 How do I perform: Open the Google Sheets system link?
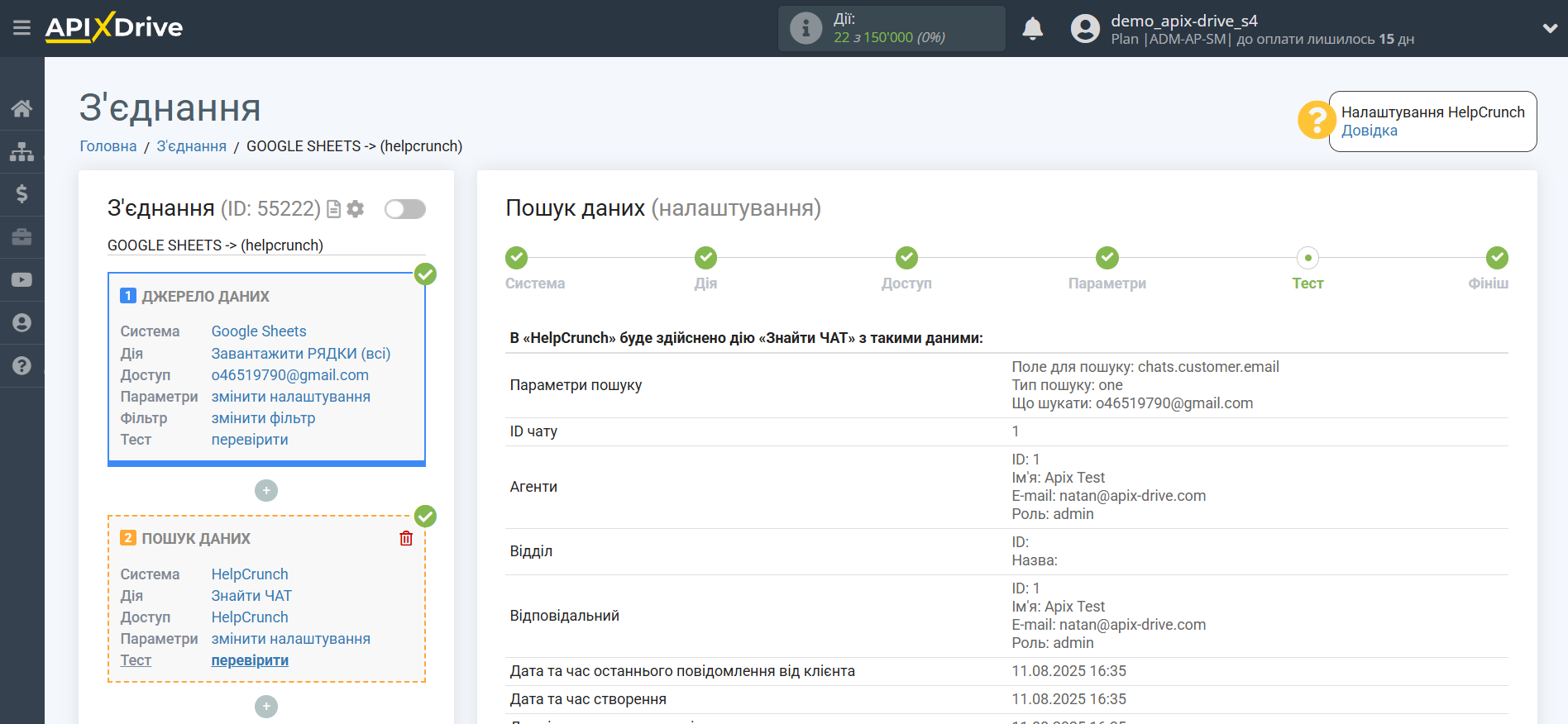click(x=259, y=331)
